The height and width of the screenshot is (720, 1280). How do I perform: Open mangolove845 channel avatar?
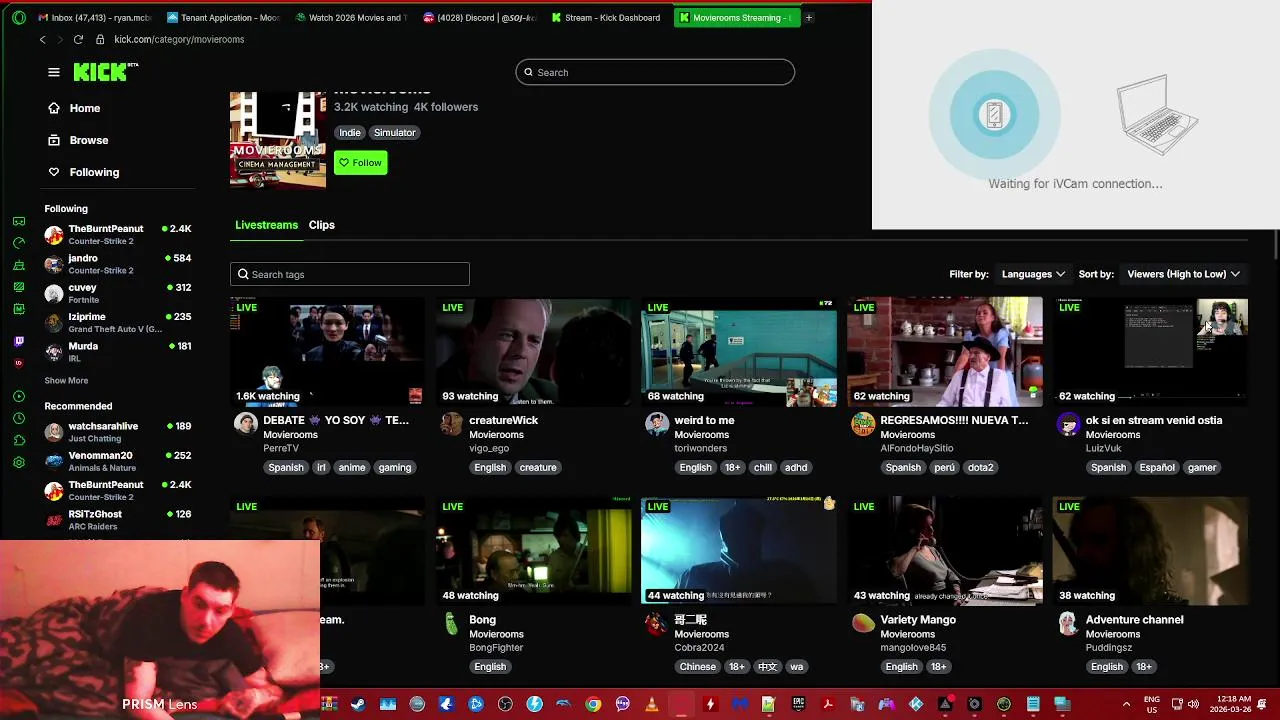tap(863, 623)
